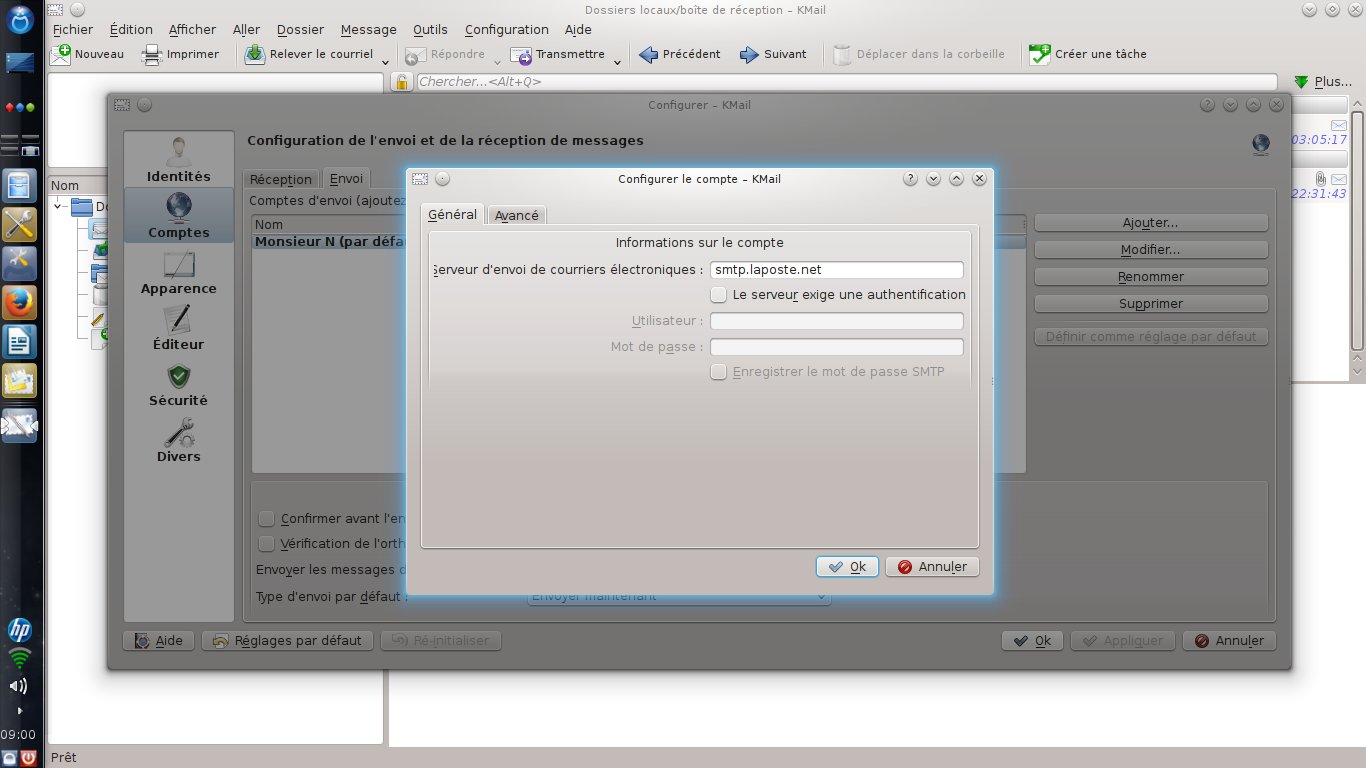Click Relever le courriel toolbar button
This screenshot has width=1366, height=768.
pos(309,54)
